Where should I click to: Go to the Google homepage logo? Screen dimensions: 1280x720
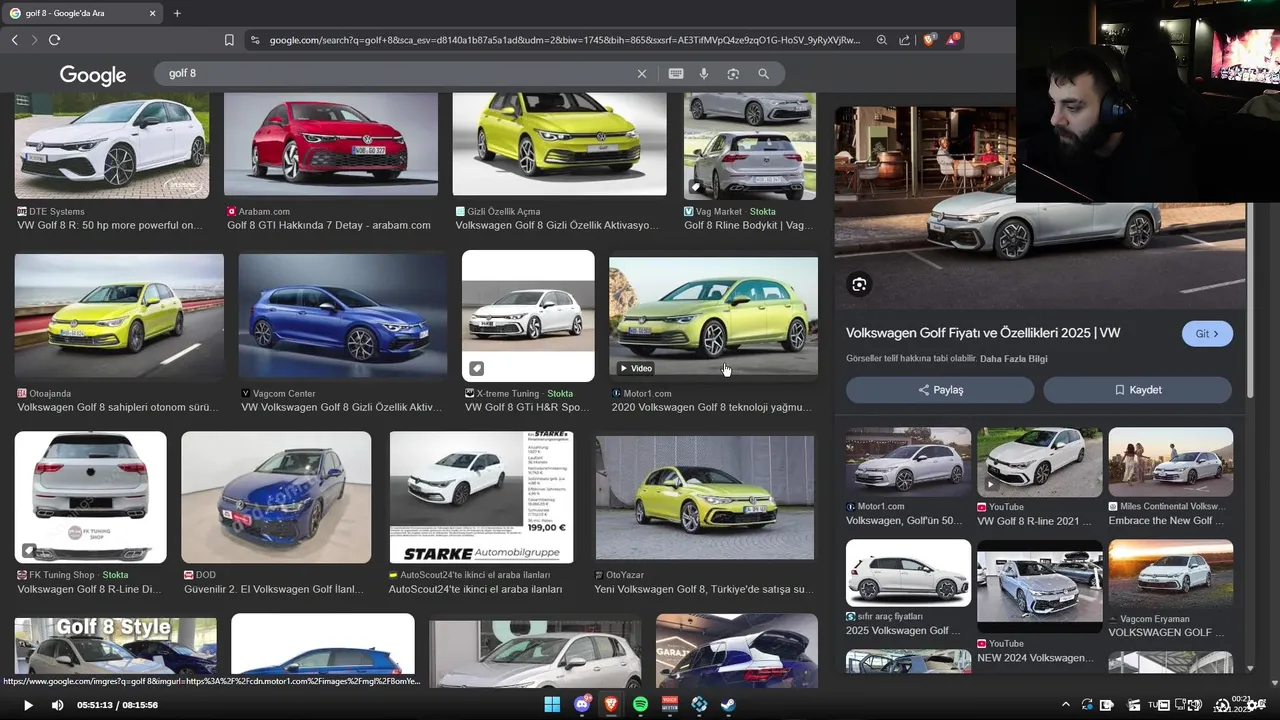(93, 75)
